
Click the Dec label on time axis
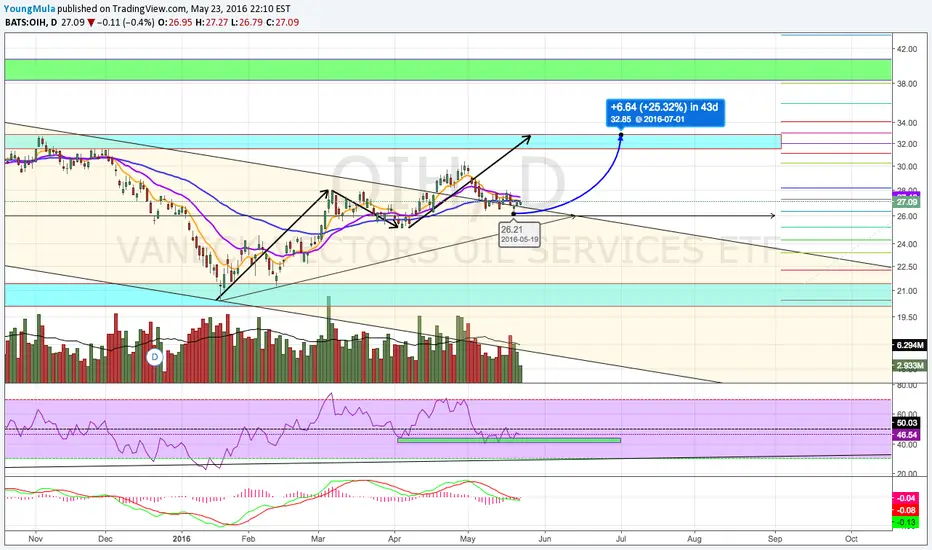click(105, 539)
